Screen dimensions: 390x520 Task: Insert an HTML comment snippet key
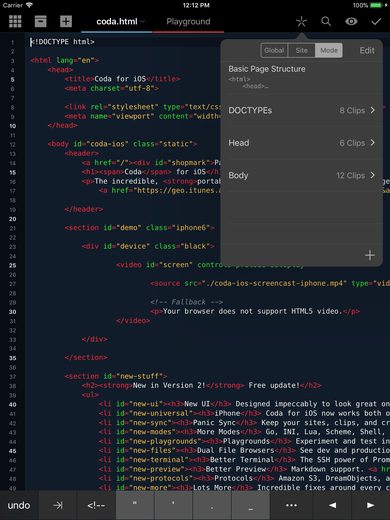click(96, 505)
